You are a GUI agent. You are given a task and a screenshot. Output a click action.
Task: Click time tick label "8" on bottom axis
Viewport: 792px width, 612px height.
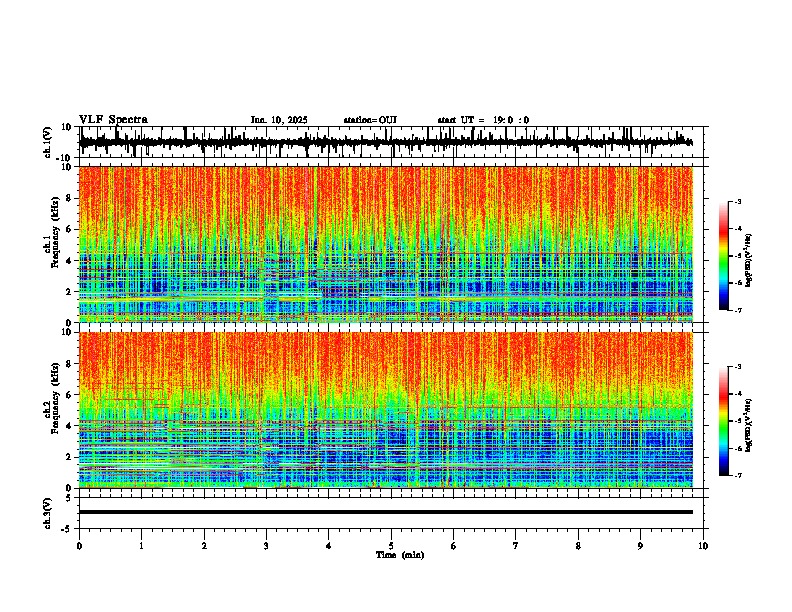pos(578,546)
